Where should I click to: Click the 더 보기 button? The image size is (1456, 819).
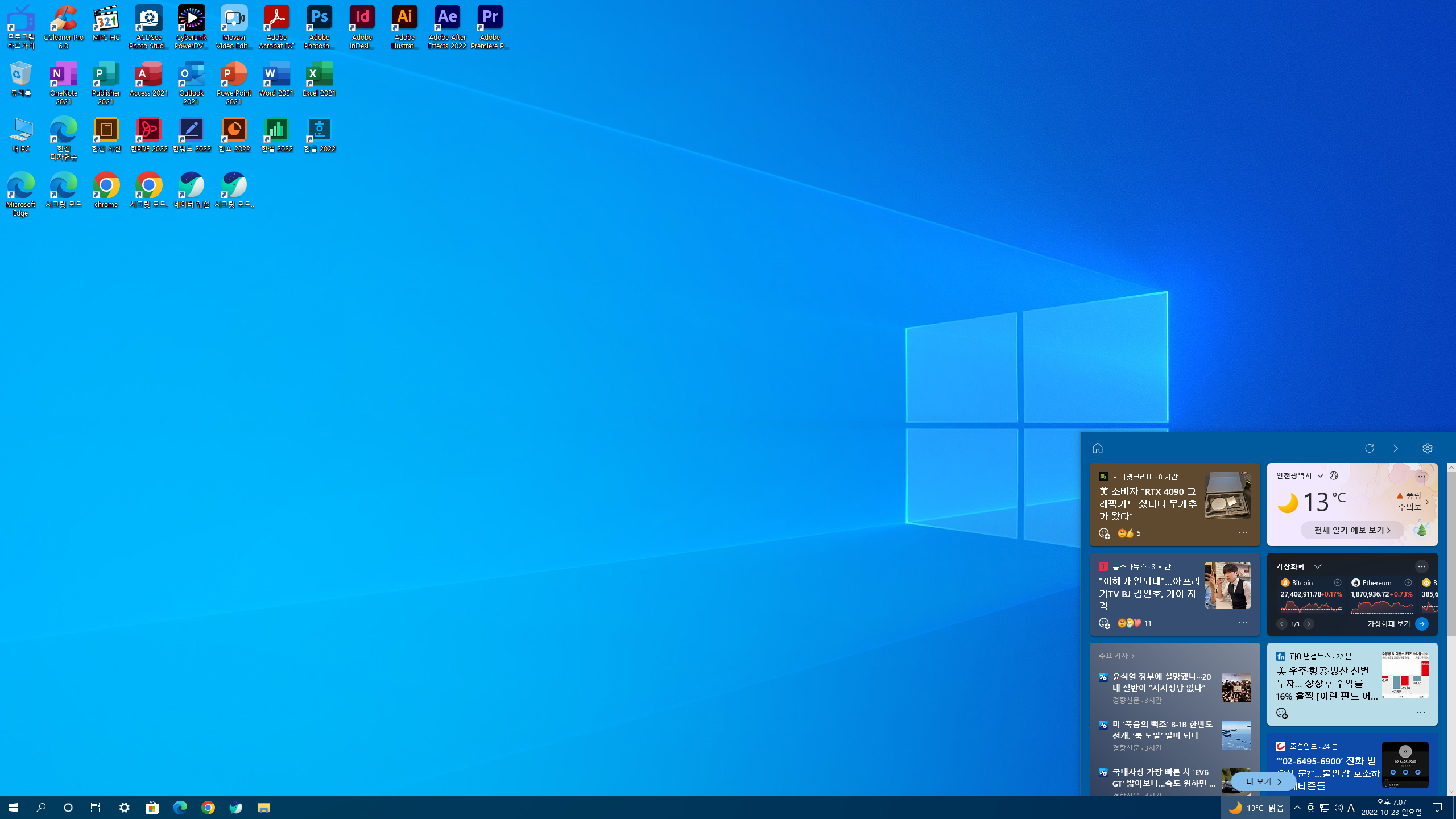click(1263, 781)
